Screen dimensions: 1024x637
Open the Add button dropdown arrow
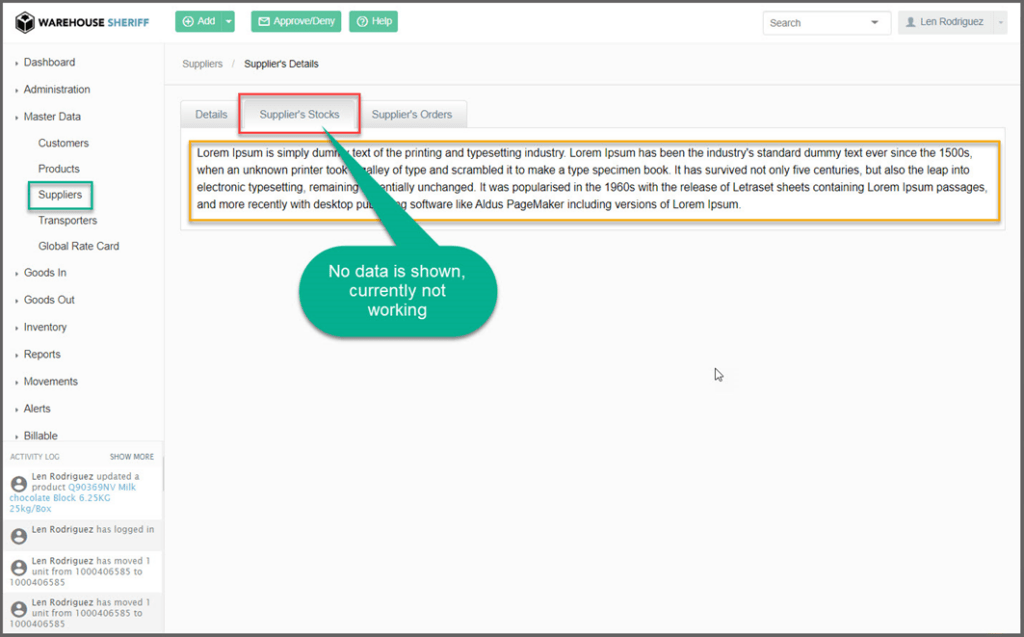click(229, 21)
